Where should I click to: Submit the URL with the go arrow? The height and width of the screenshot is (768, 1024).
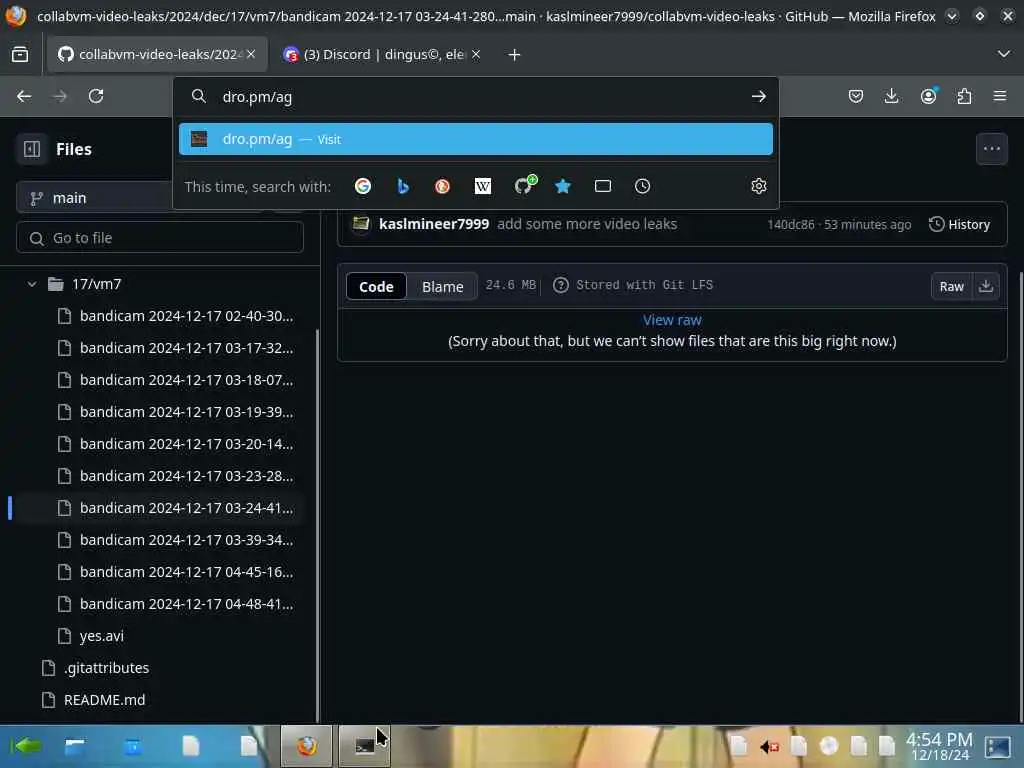pyautogui.click(x=758, y=97)
